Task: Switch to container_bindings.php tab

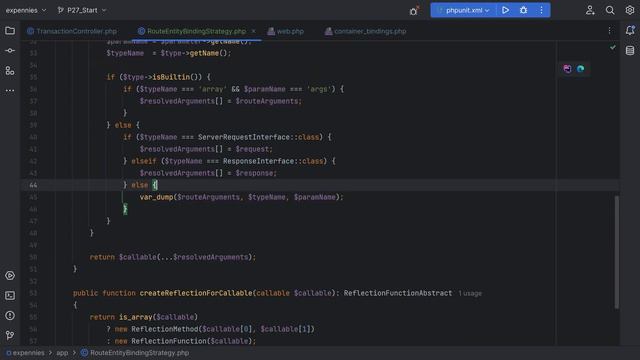Action: click(x=366, y=31)
